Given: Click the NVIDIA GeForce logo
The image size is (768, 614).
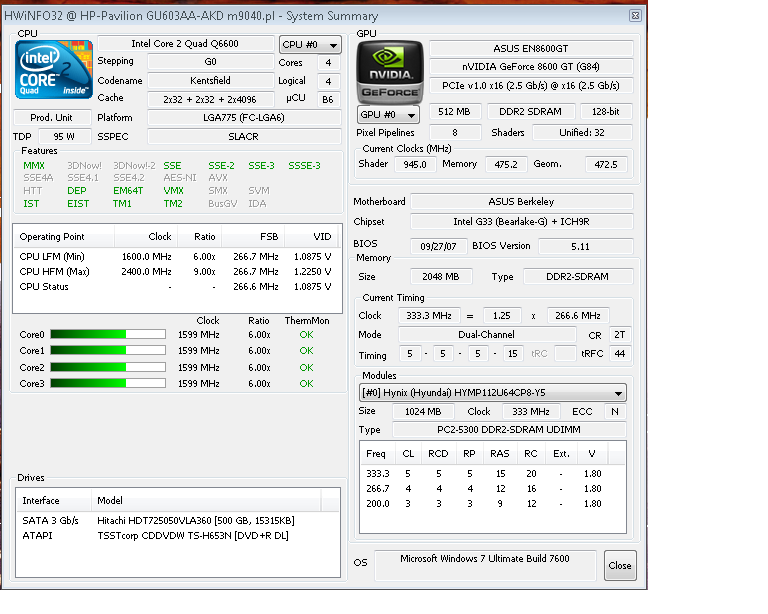Looking at the screenshot, I should click(x=390, y=71).
